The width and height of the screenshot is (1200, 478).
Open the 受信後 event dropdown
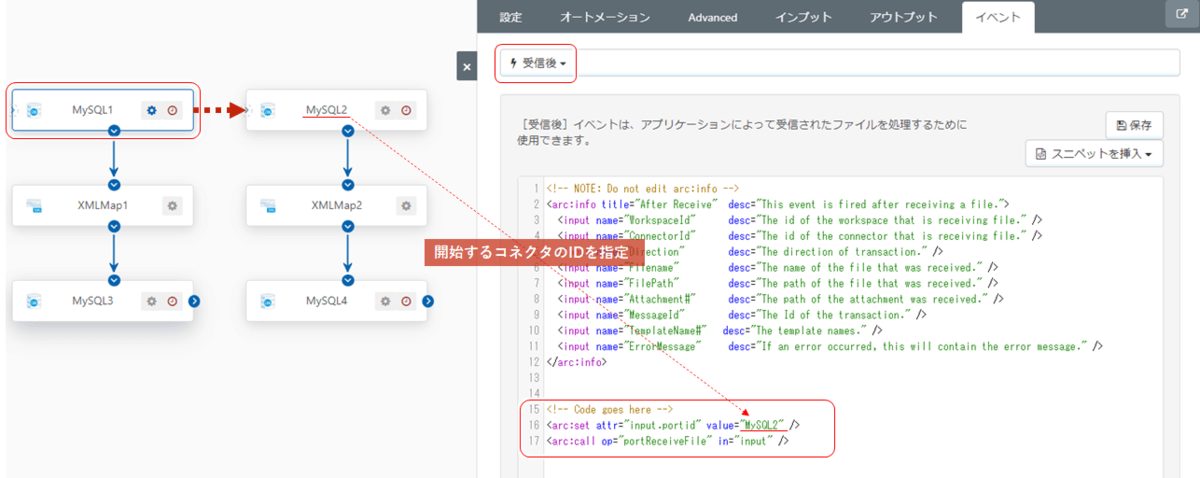point(539,63)
